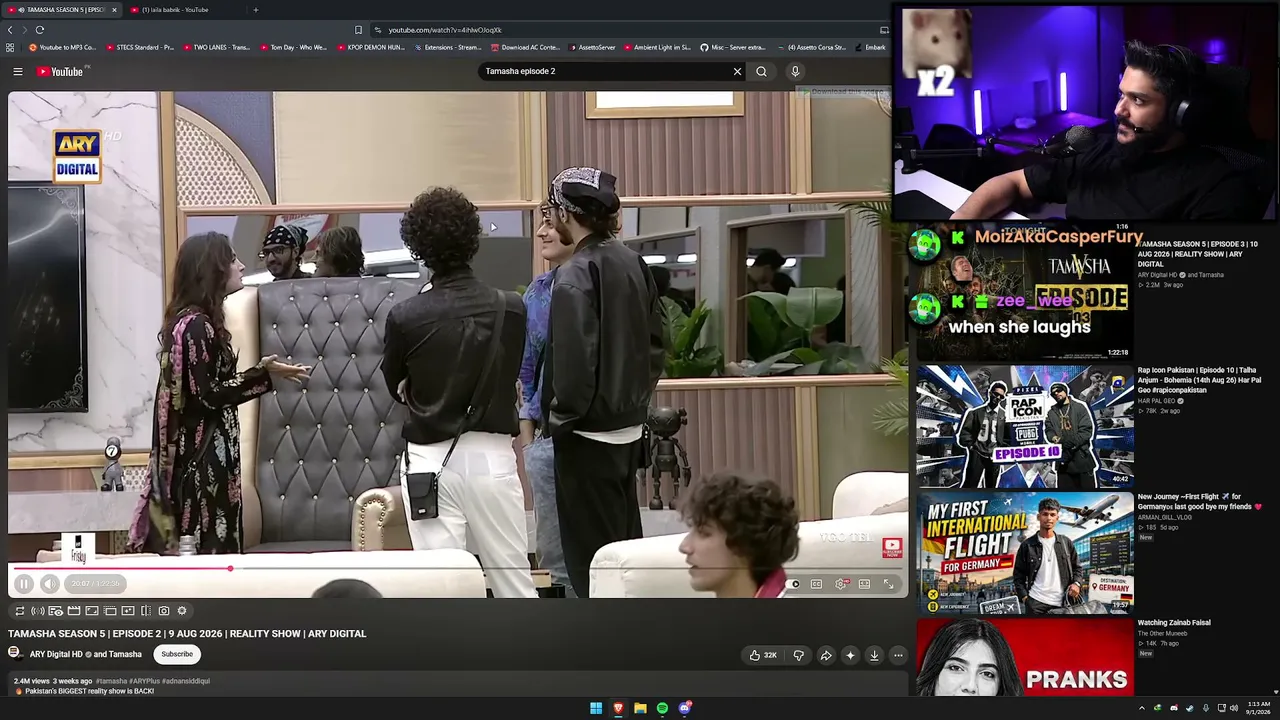Show hidden system tray icons
The height and width of the screenshot is (720, 1280).
pos(1142,708)
